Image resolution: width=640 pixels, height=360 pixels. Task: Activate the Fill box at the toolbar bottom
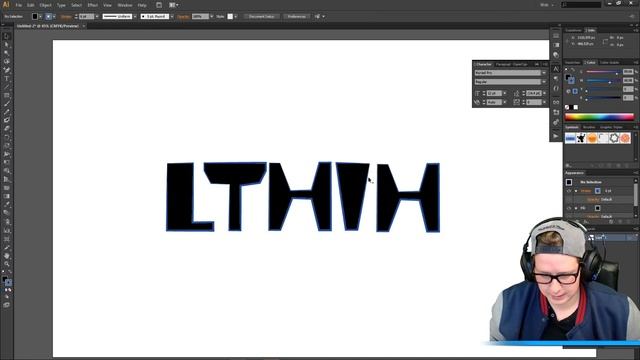click(4, 280)
